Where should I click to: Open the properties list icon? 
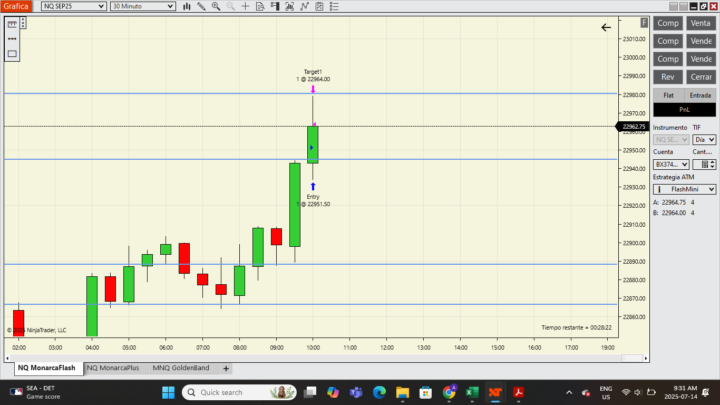point(334,6)
